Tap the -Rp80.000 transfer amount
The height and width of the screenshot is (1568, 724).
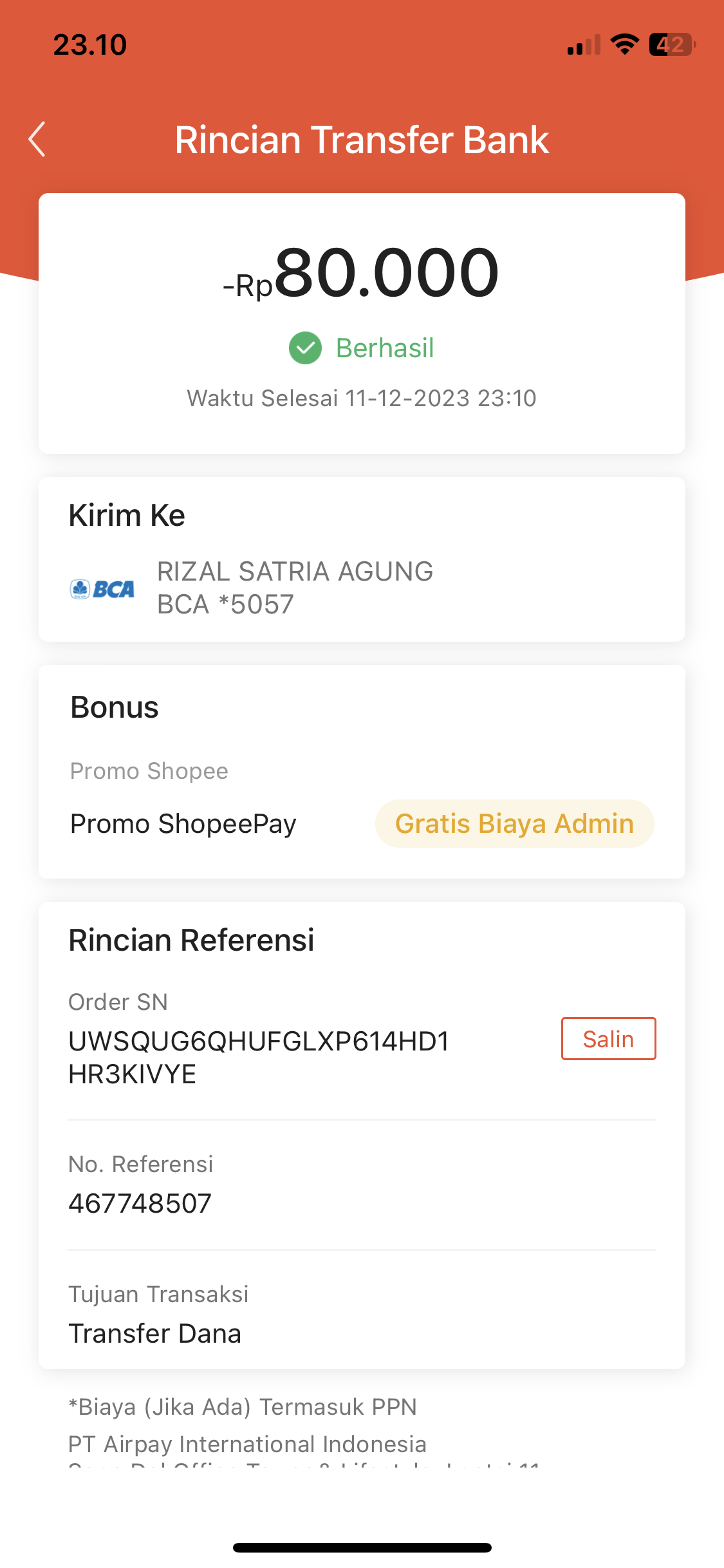[x=361, y=273]
